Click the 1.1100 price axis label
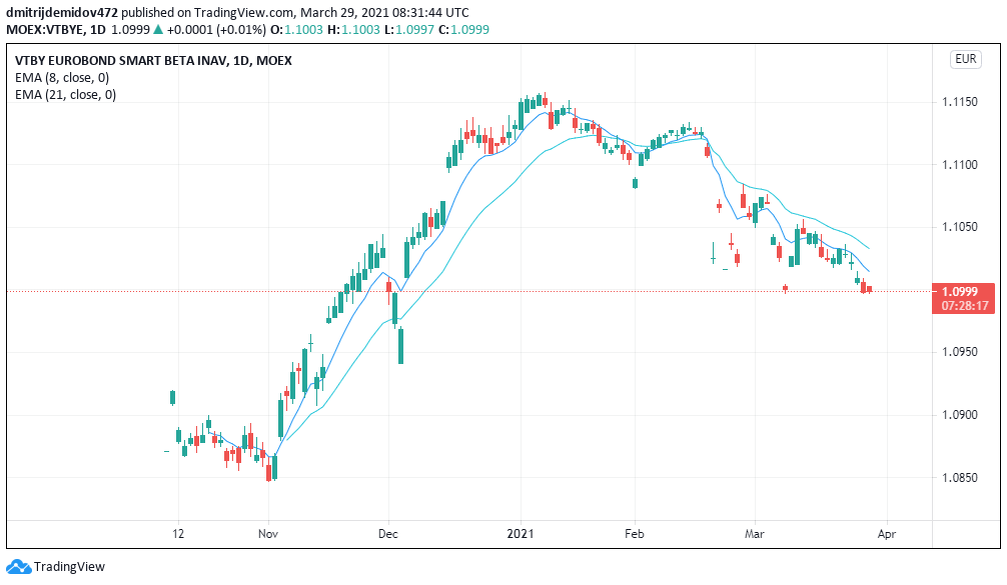The width and height of the screenshot is (1007, 585). coord(959,165)
